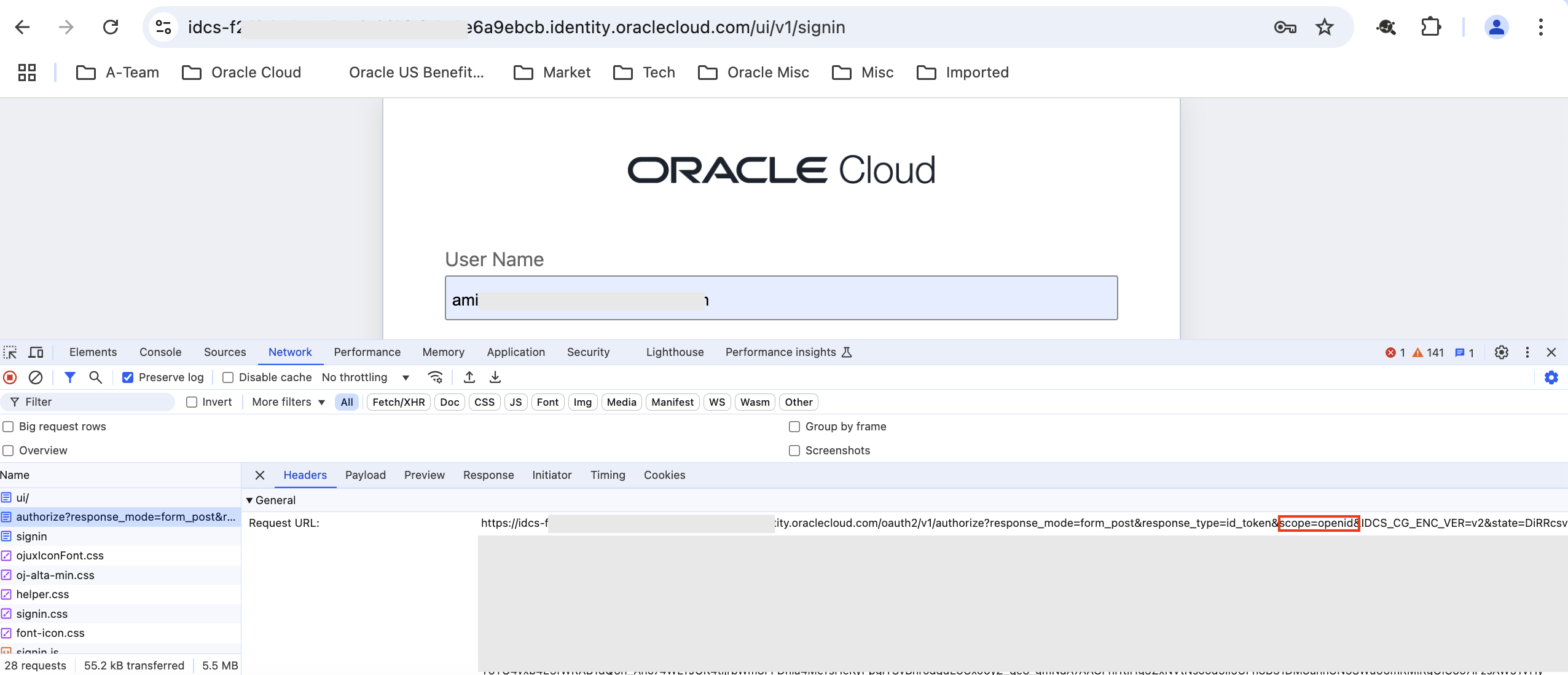Open the No throttling dropdown
The height and width of the screenshot is (675, 1568).
pos(366,377)
